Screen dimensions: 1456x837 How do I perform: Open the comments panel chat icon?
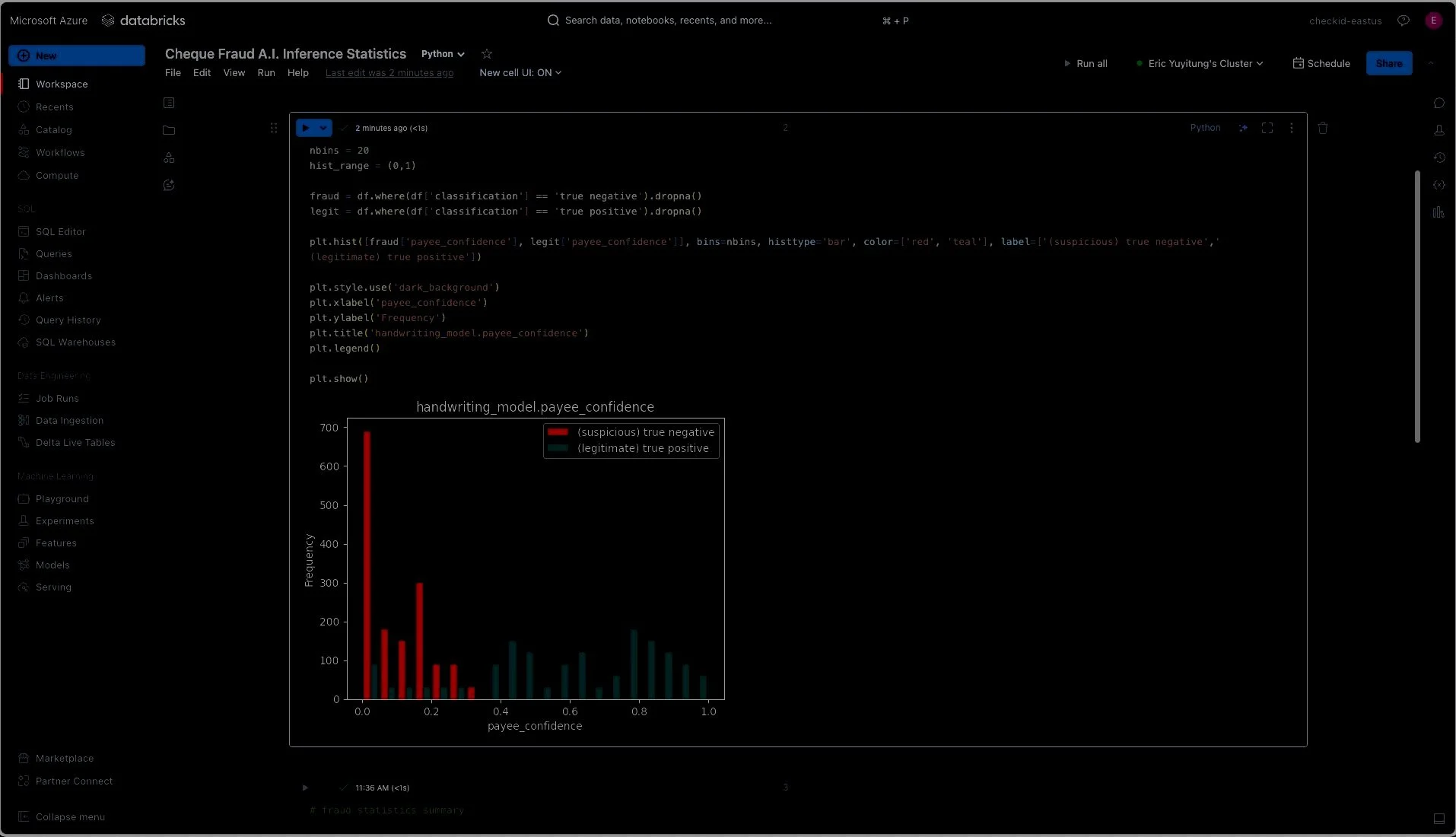click(x=1439, y=103)
